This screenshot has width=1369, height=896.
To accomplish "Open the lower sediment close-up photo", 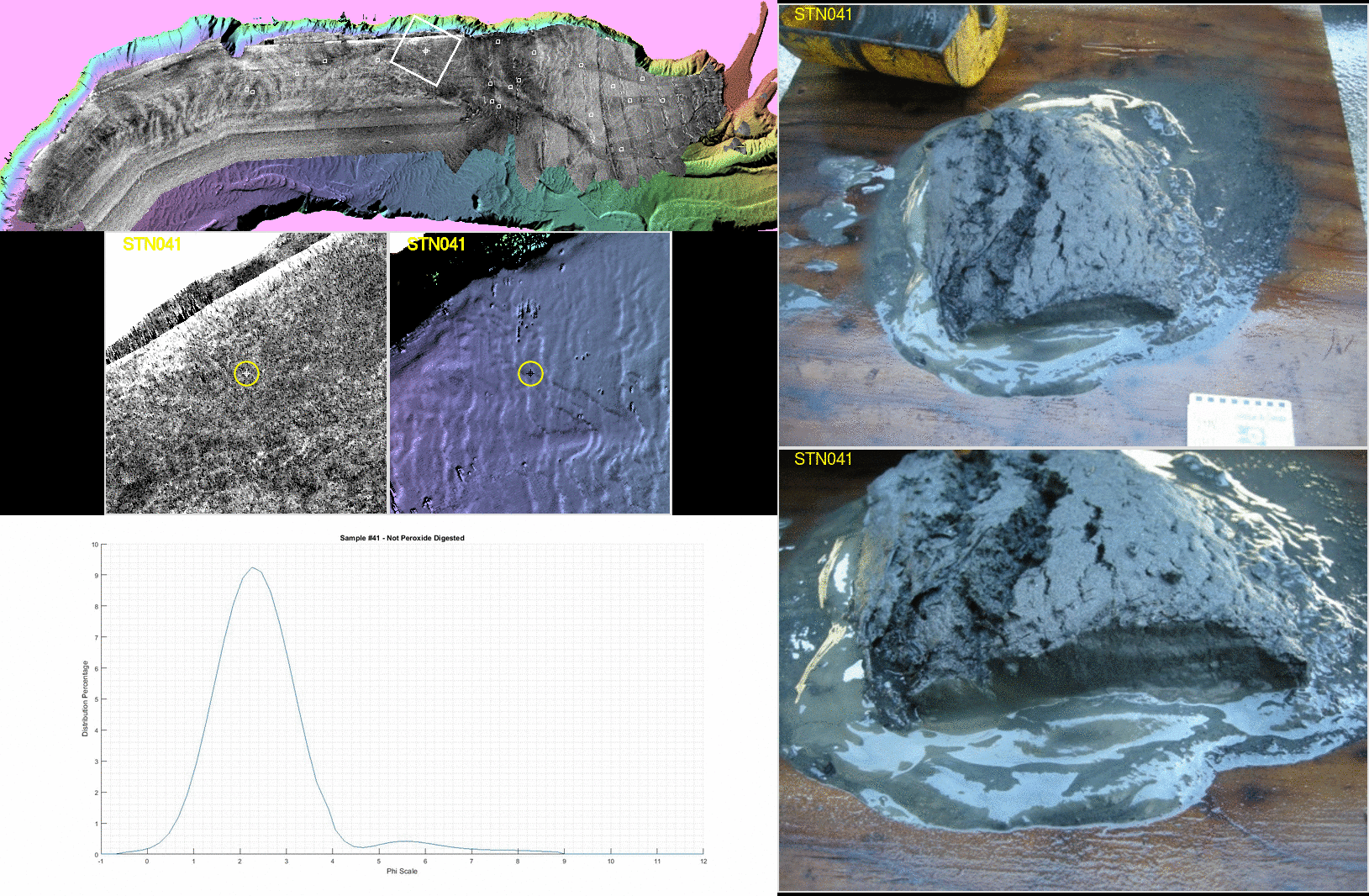I will 1073,670.
